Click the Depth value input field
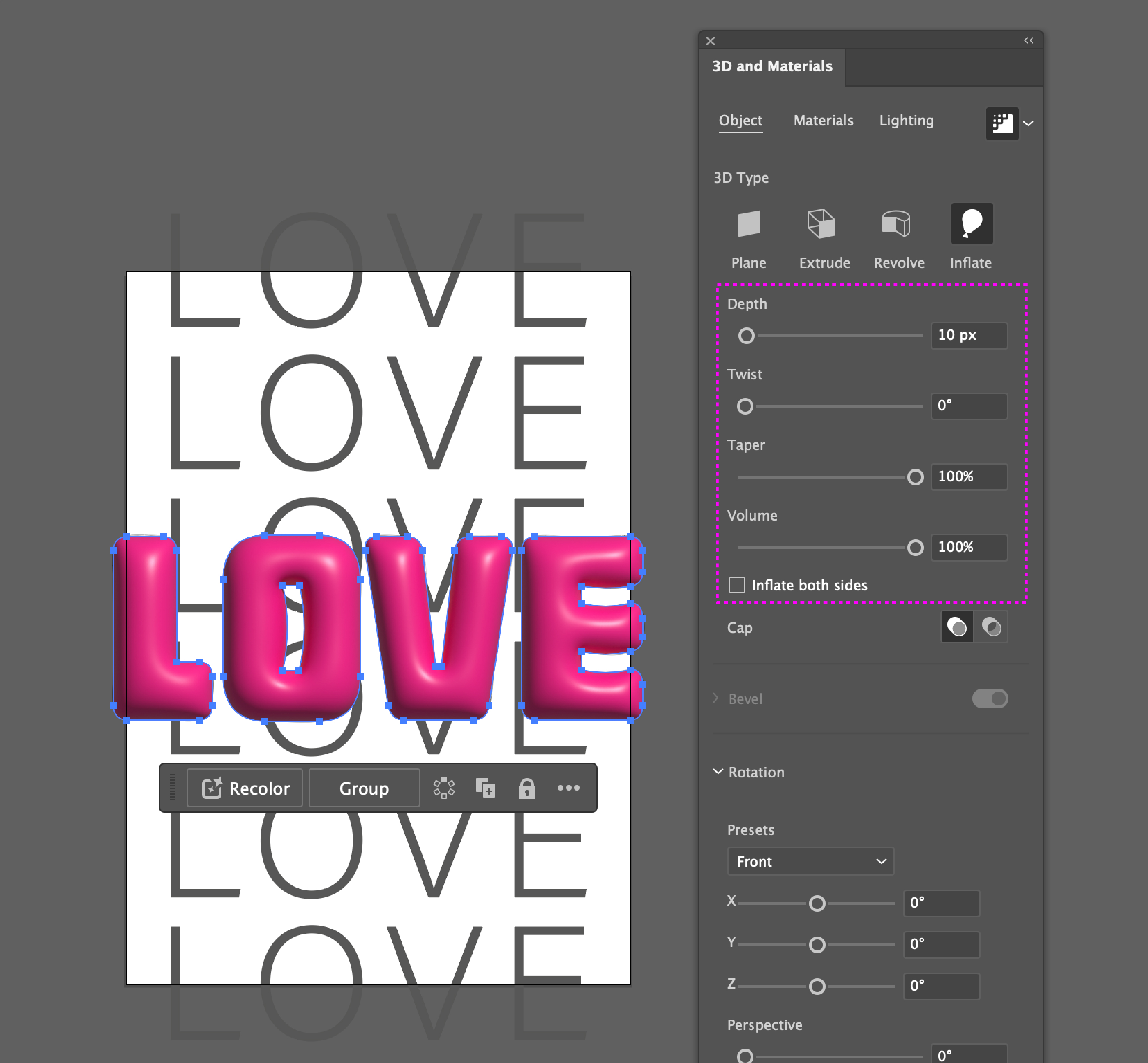This screenshot has width=1148, height=1063. point(969,335)
